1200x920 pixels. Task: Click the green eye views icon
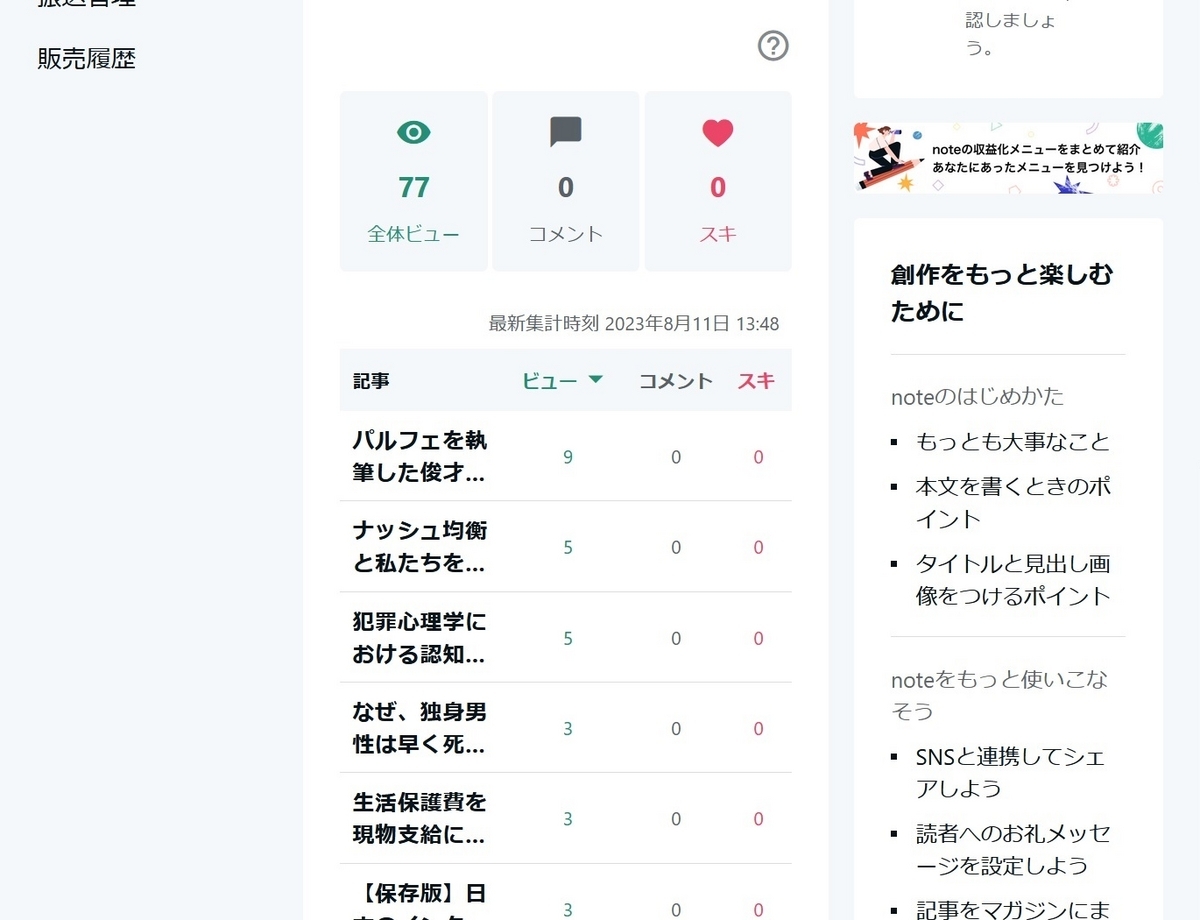[414, 132]
